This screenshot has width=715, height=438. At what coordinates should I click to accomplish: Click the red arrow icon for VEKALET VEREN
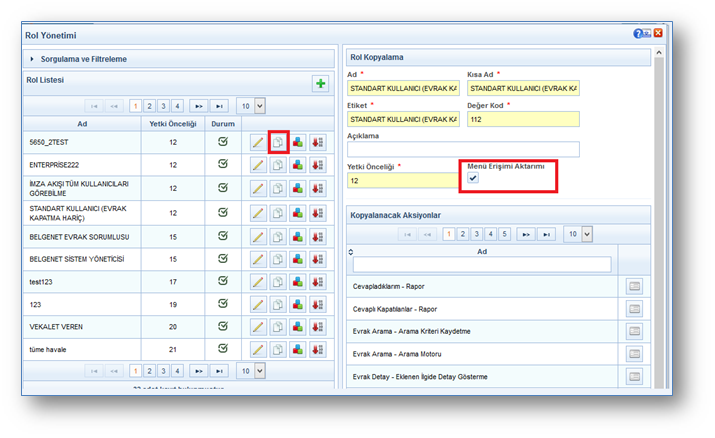tap(318, 327)
